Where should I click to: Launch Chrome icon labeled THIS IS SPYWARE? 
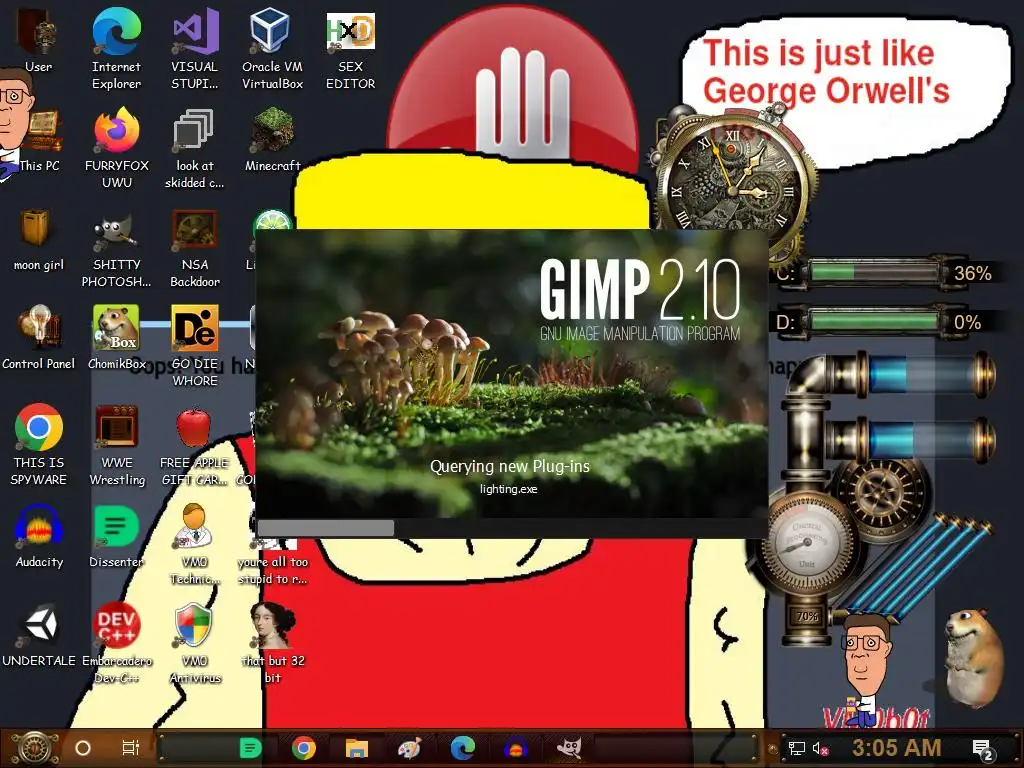39,445
